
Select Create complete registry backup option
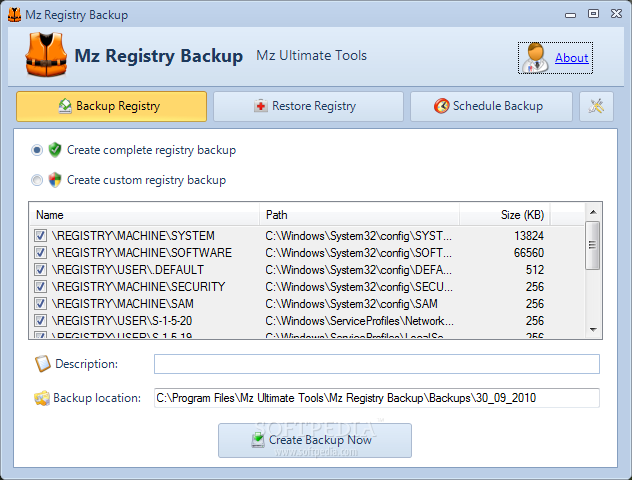37,150
